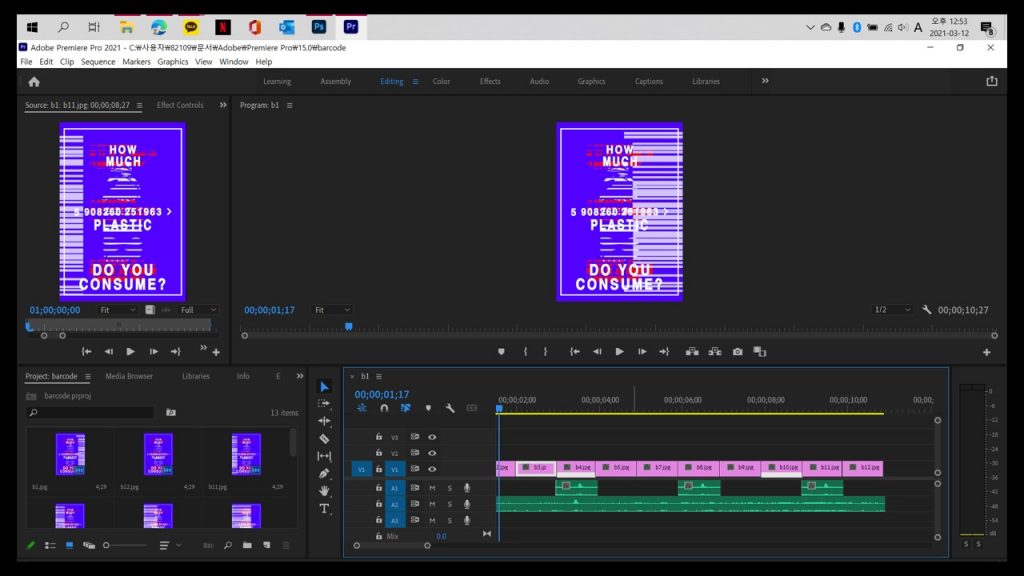Click the Project panel search field

tap(89, 413)
